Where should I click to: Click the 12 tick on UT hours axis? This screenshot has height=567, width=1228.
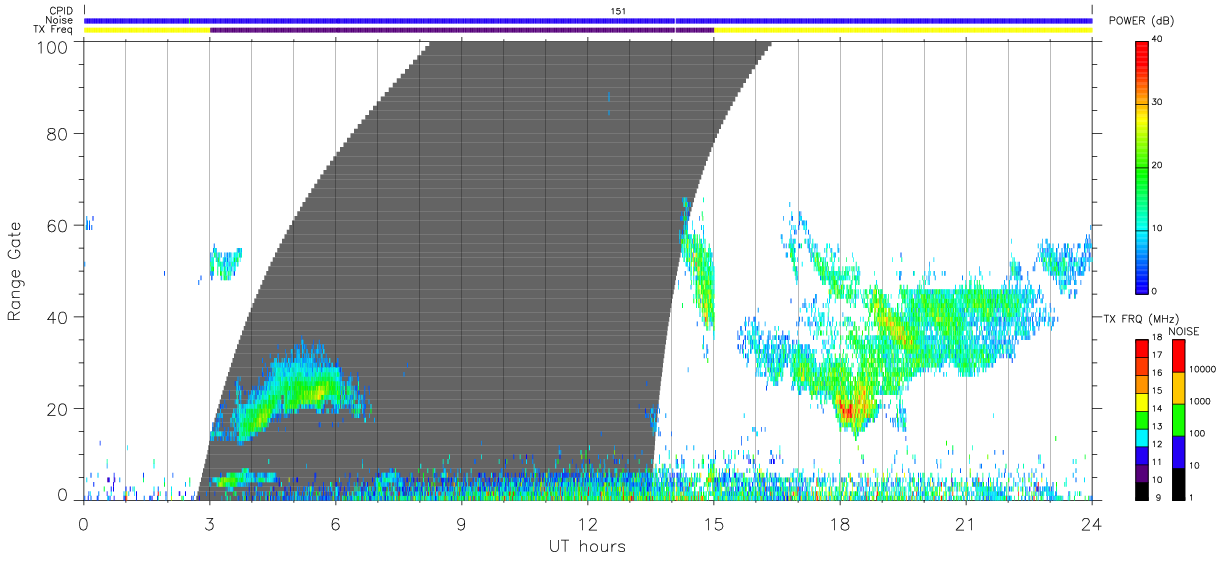pos(587,524)
